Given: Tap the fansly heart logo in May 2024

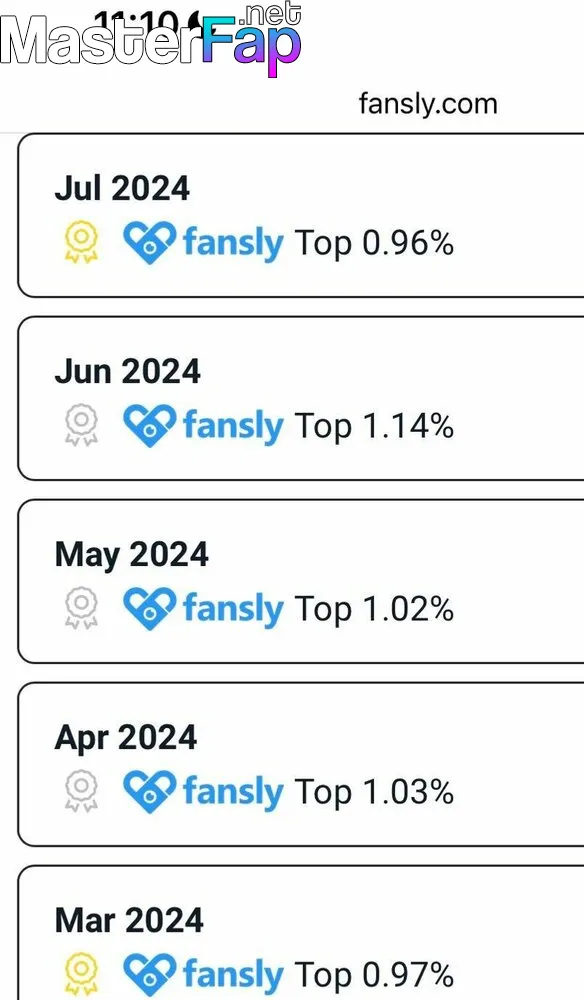Looking at the screenshot, I should click(x=149, y=608).
